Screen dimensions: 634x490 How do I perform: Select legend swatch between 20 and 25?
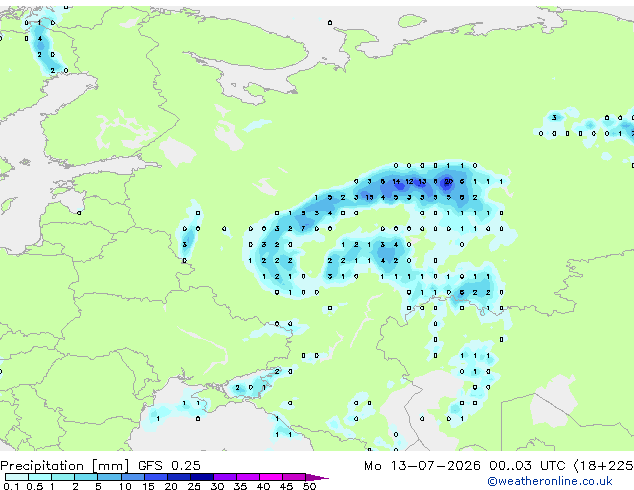click(x=179, y=477)
